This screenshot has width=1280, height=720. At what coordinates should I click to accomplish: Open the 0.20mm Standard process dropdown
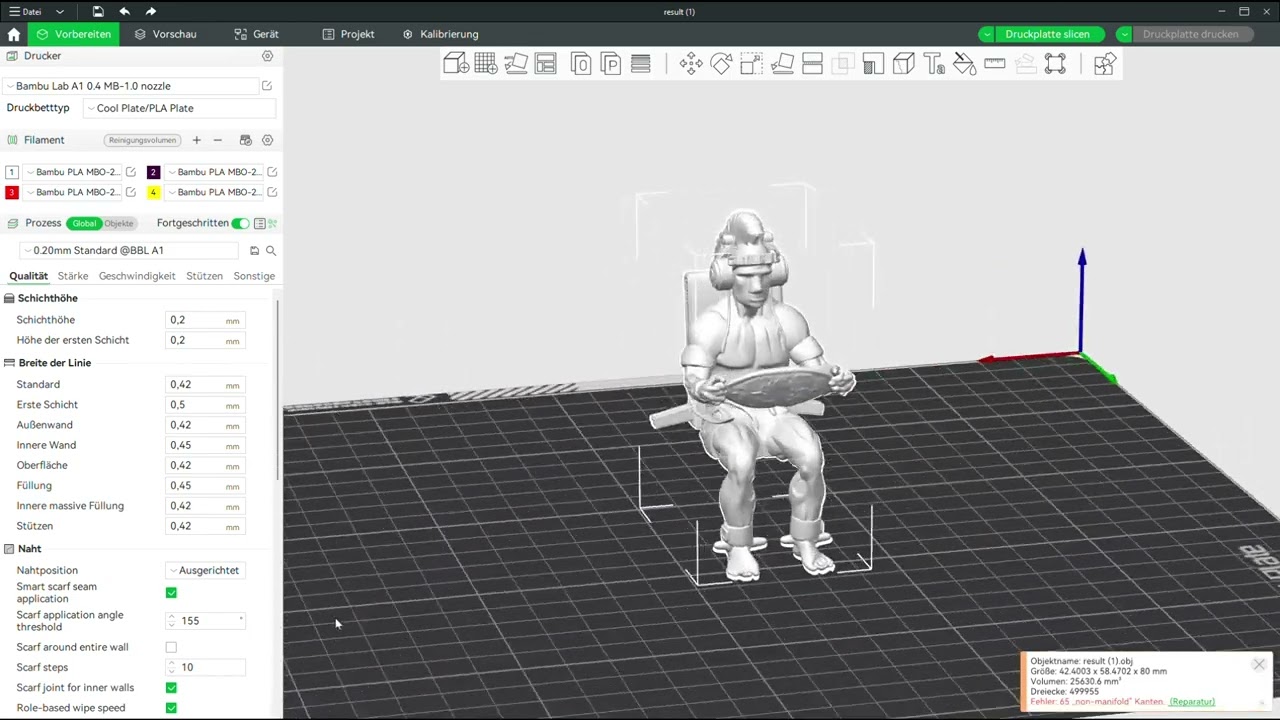pyautogui.click(x=129, y=251)
